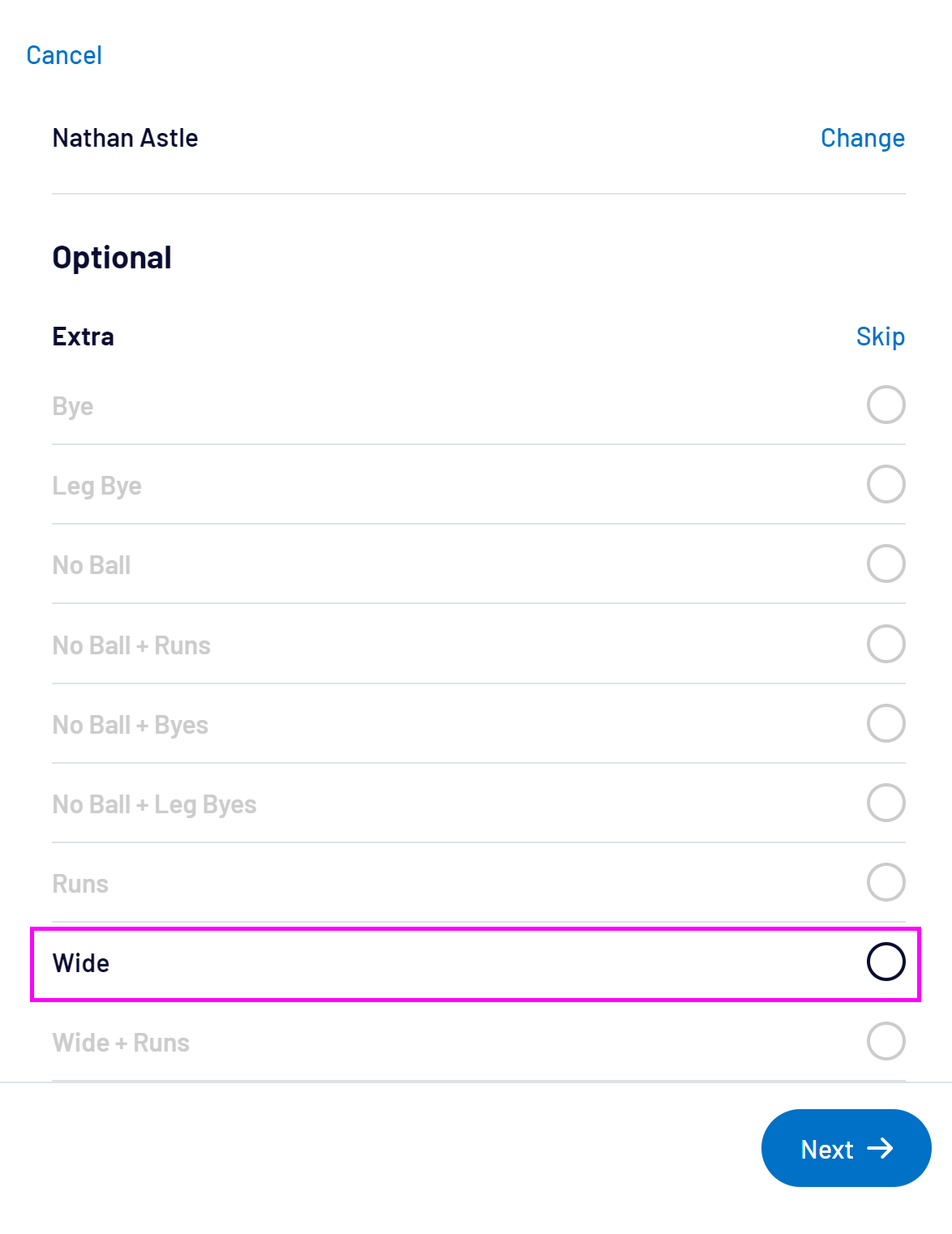Click the 'Leg Bye' label text

click(x=96, y=486)
